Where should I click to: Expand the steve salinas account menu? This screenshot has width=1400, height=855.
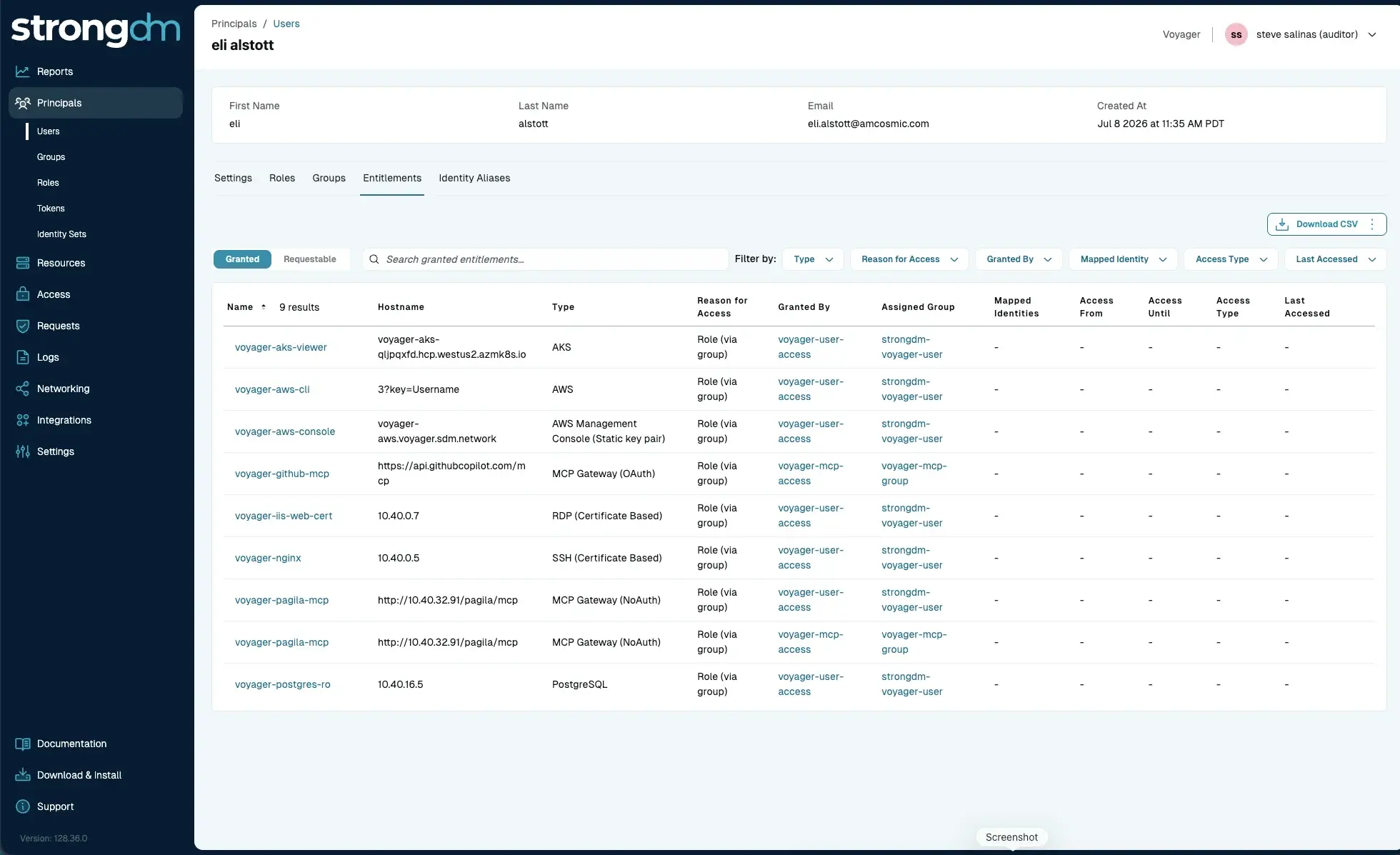click(1372, 34)
